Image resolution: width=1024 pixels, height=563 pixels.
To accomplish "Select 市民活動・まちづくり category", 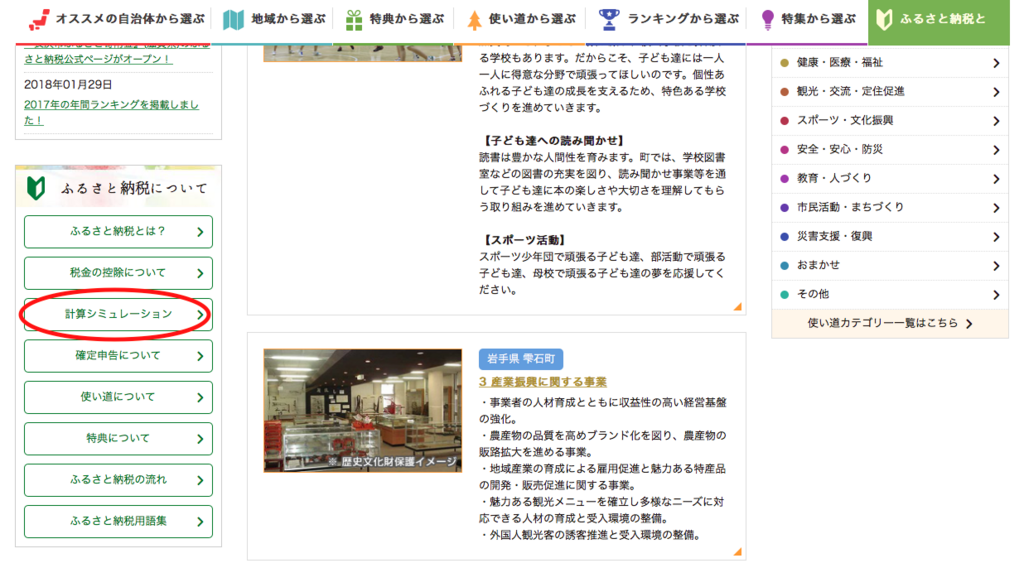I will click(890, 208).
